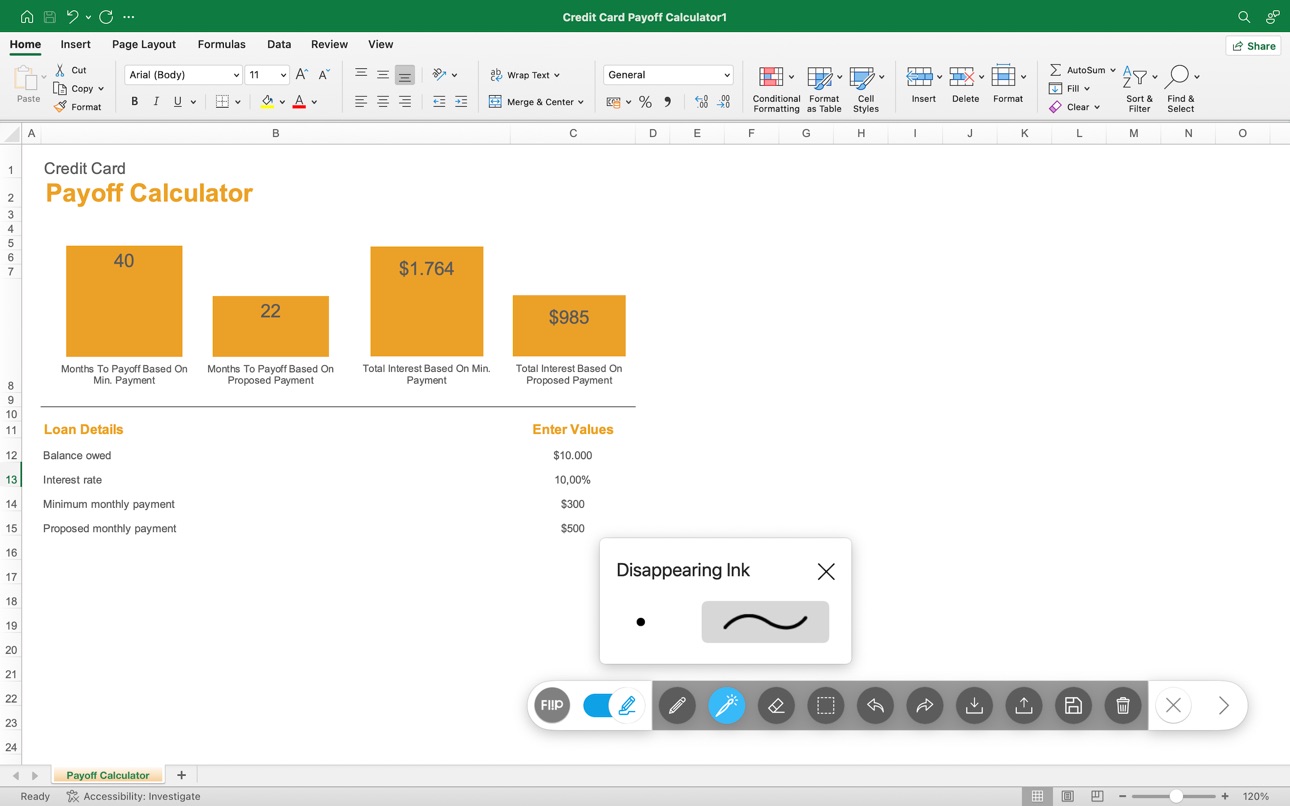Open Format as Table gallery
Viewport: 1290px width, 806px height.
click(824, 90)
